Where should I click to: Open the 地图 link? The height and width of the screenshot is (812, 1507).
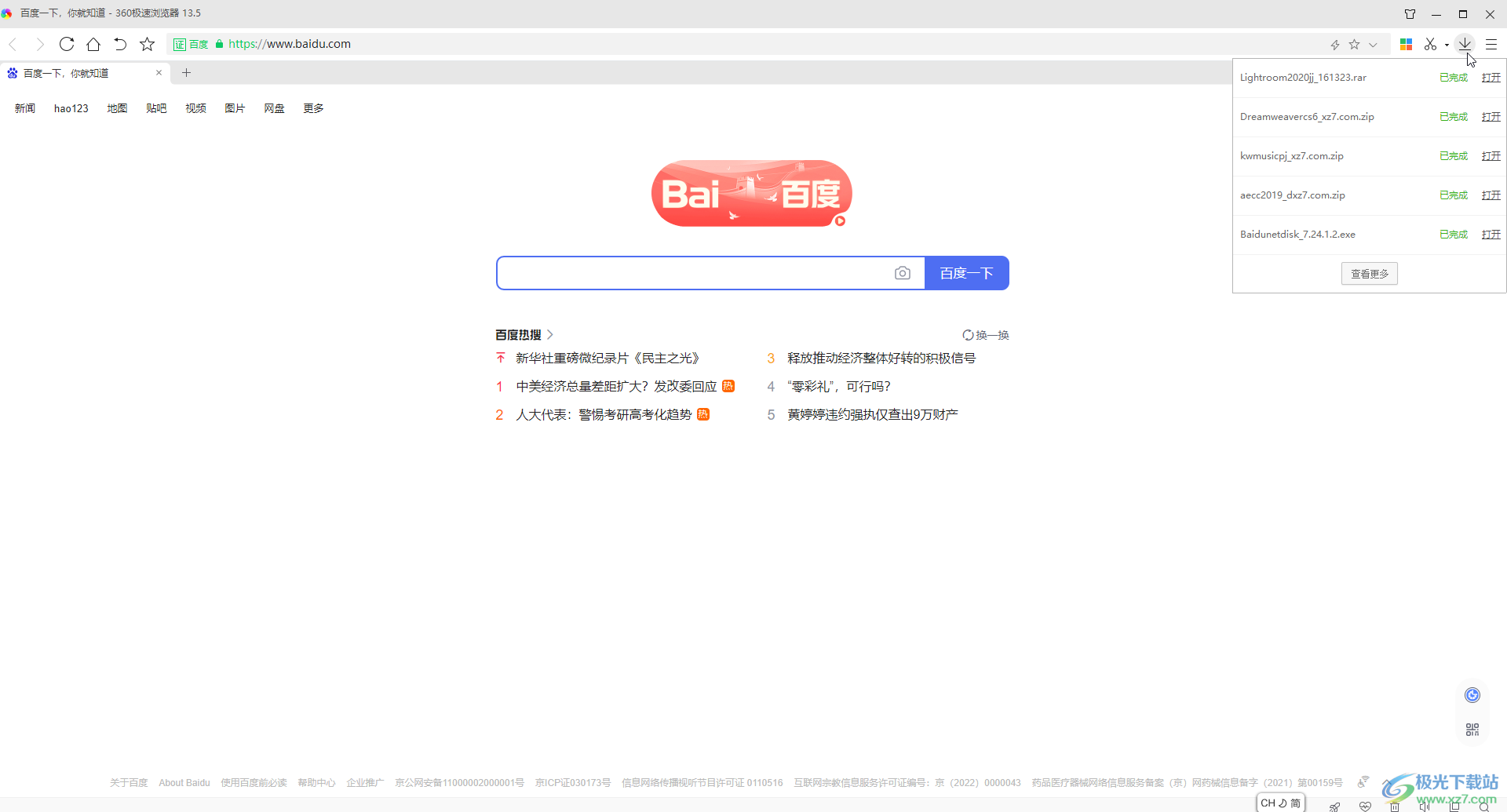pyautogui.click(x=117, y=108)
